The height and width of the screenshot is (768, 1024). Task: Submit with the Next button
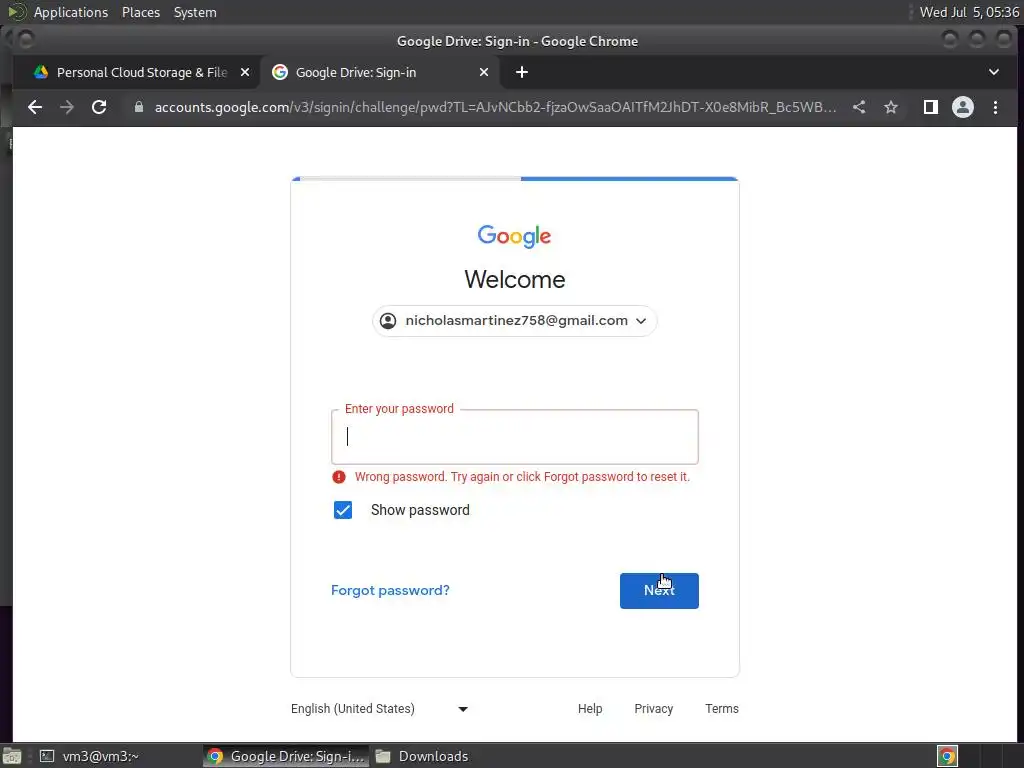tap(659, 590)
